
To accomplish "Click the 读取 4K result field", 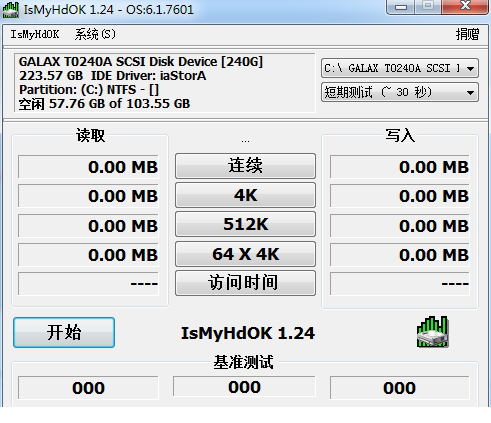I will 88,196.
